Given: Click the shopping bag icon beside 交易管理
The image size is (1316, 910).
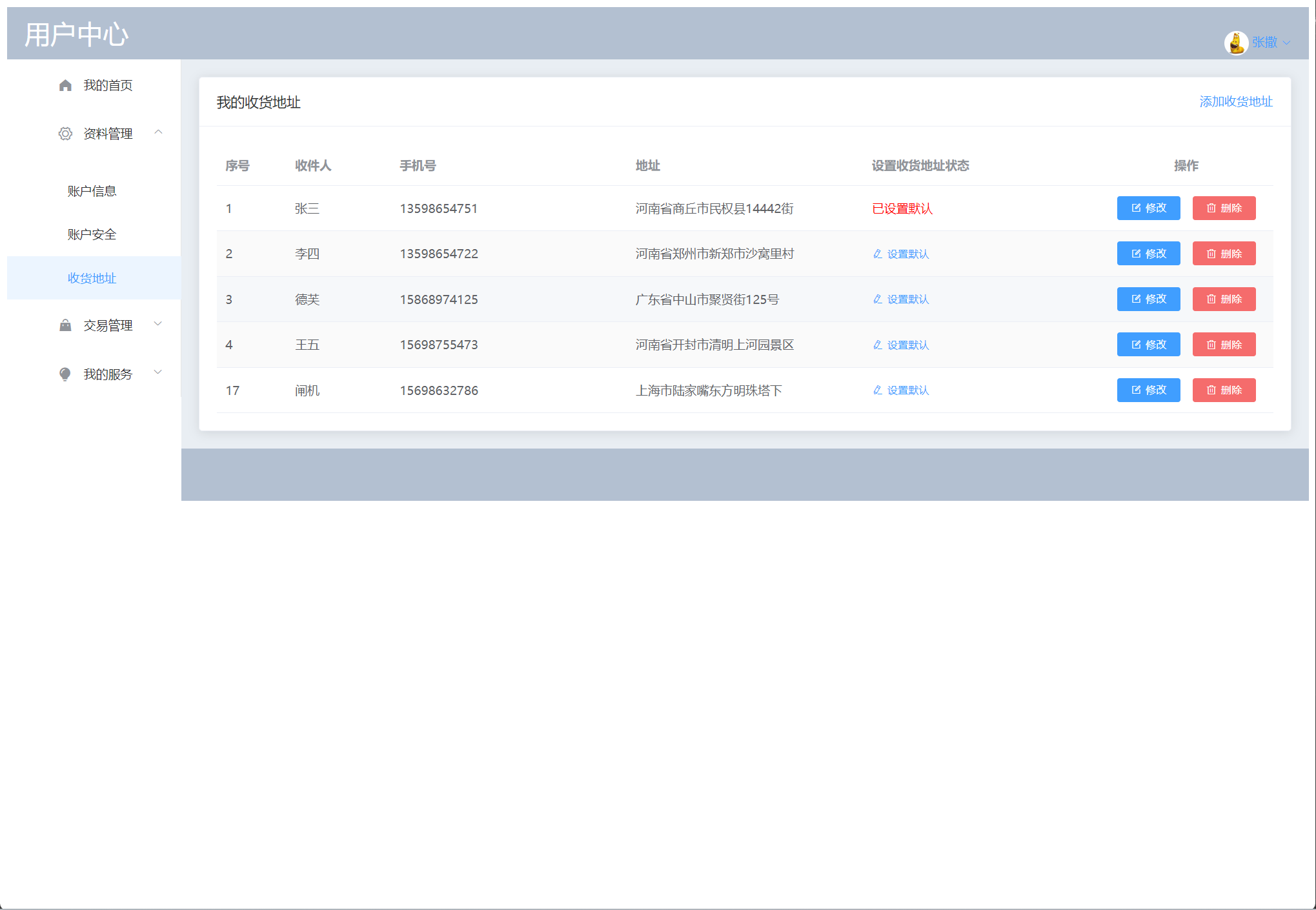Looking at the screenshot, I should tap(65, 325).
